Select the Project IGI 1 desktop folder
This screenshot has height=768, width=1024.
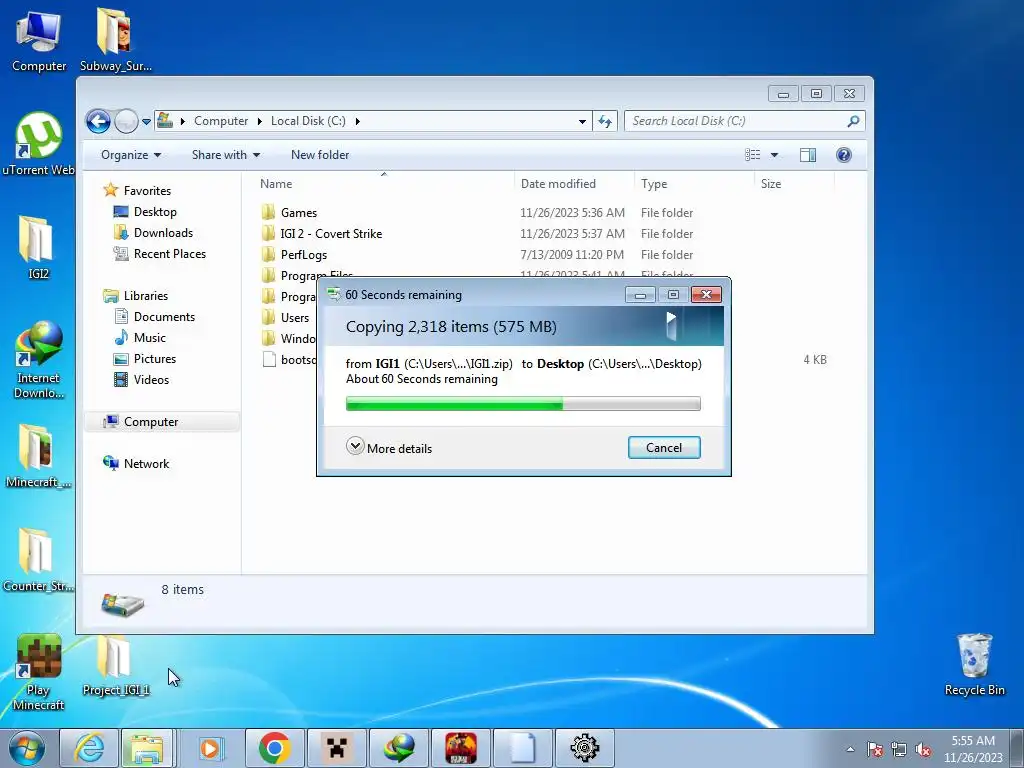[116, 664]
